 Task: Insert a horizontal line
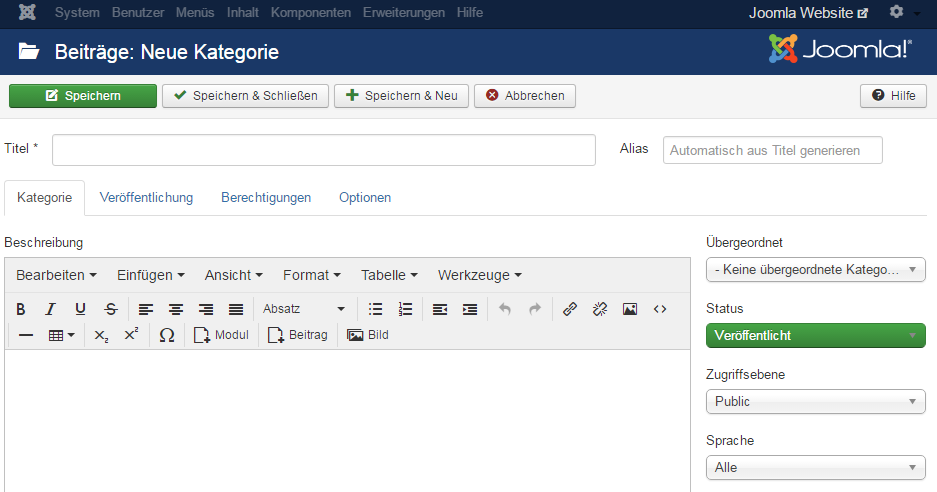[x=26, y=335]
